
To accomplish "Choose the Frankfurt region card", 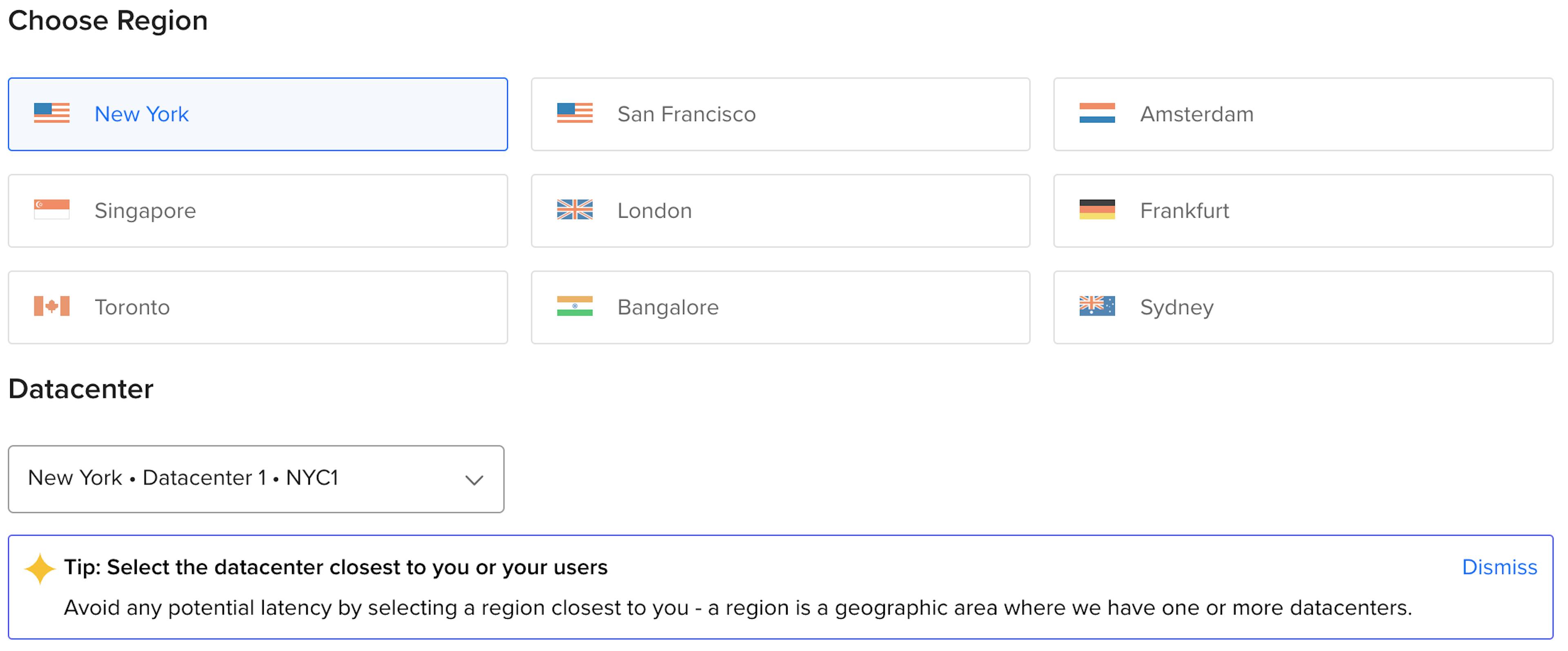I will click(1303, 211).
